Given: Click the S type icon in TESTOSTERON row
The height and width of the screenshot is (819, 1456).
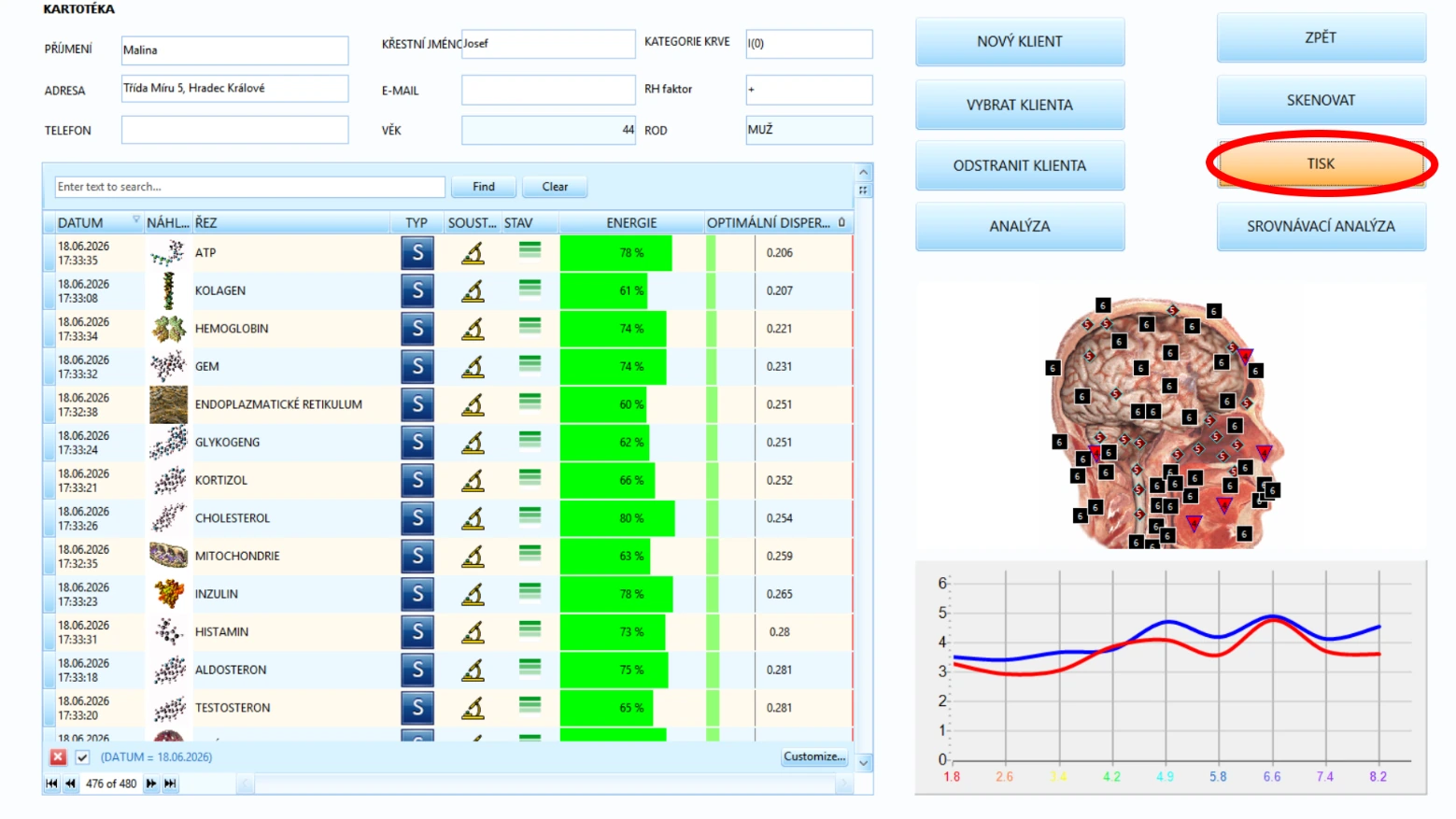Looking at the screenshot, I should pyautogui.click(x=417, y=708).
